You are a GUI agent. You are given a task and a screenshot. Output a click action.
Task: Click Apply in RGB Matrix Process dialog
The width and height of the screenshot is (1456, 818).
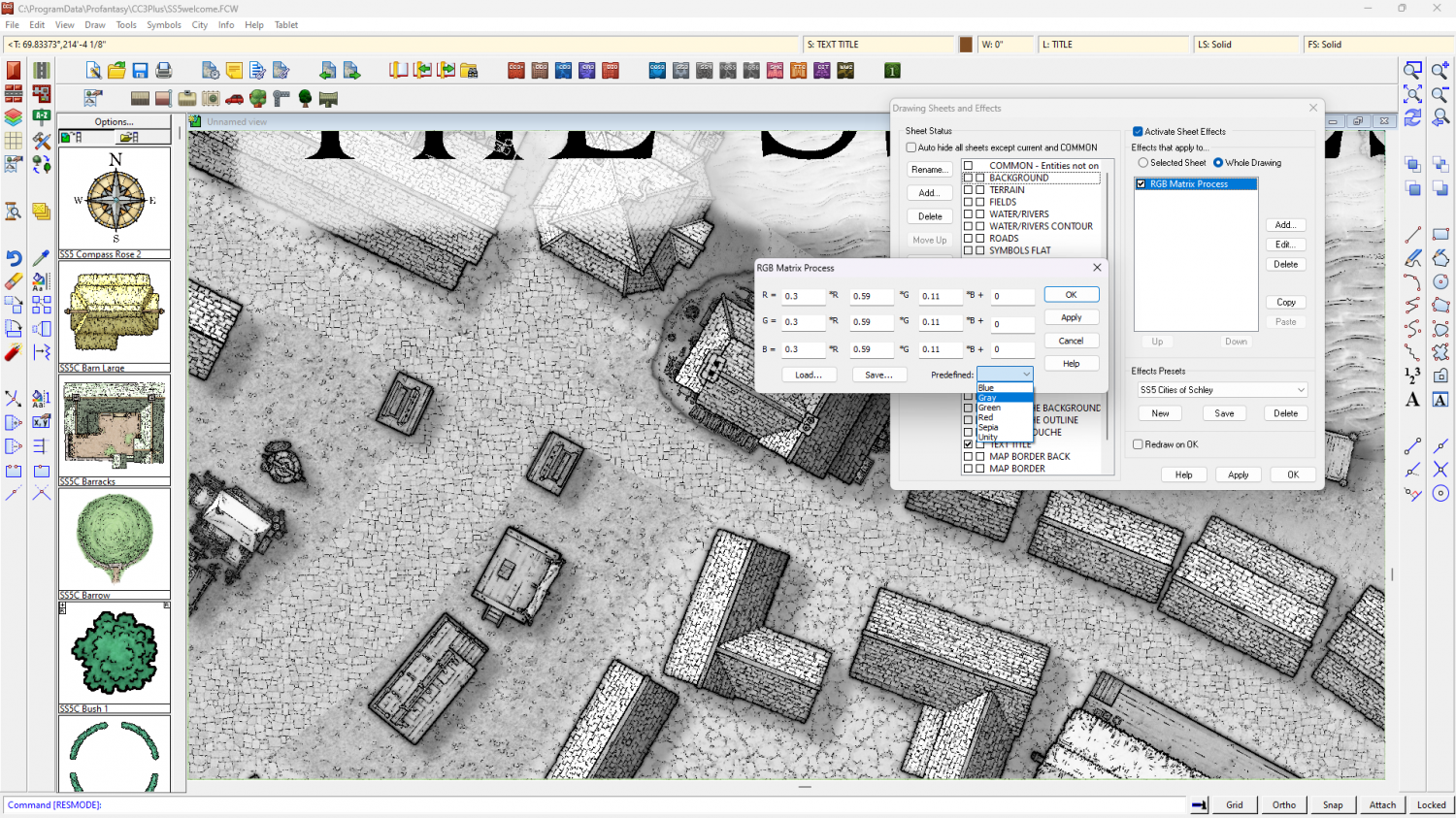tap(1072, 317)
